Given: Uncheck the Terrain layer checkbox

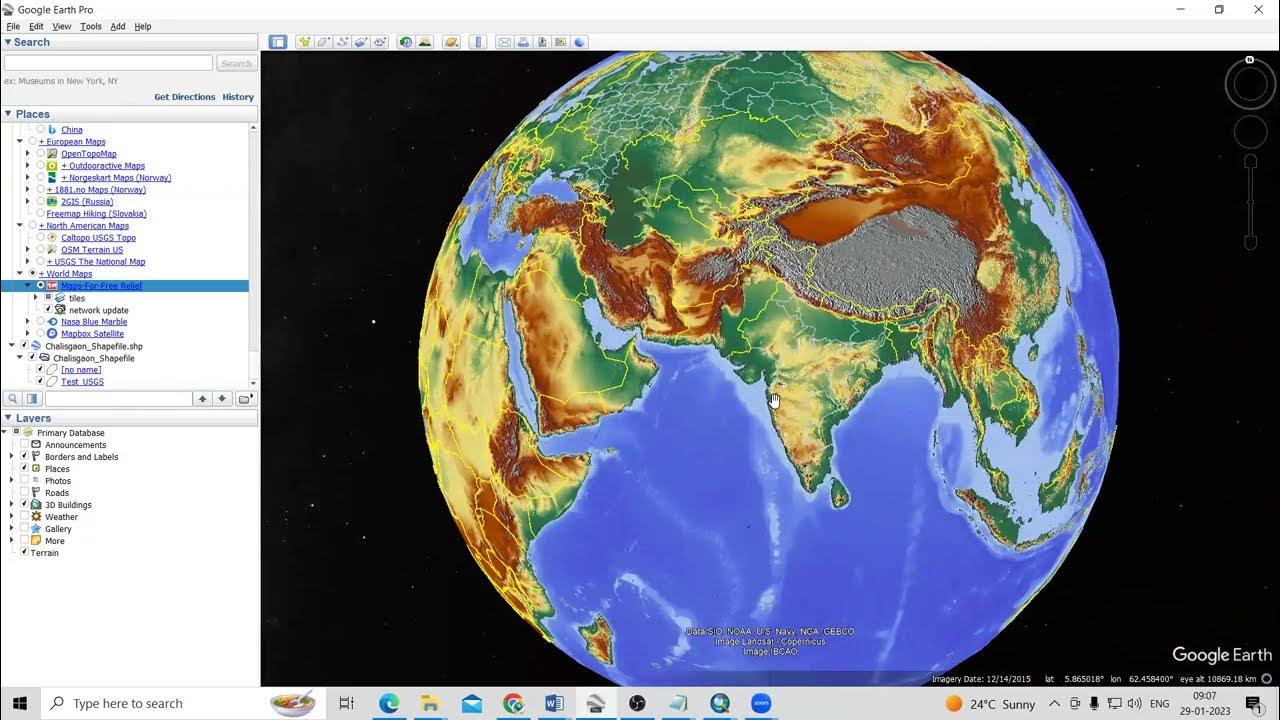Looking at the screenshot, I should pos(24,552).
